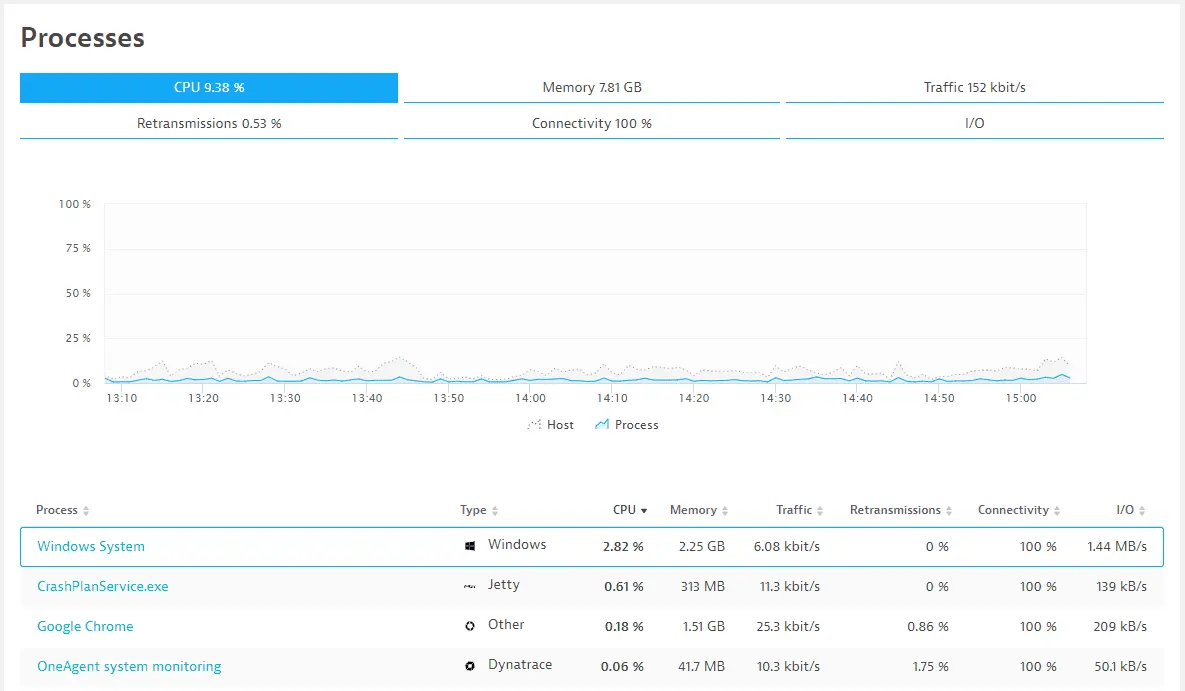This screenshot has height=691, width=1185.
Task: Click the Dynatrace icon for OneAgent system monitoring
Action: tap(470, 666)
